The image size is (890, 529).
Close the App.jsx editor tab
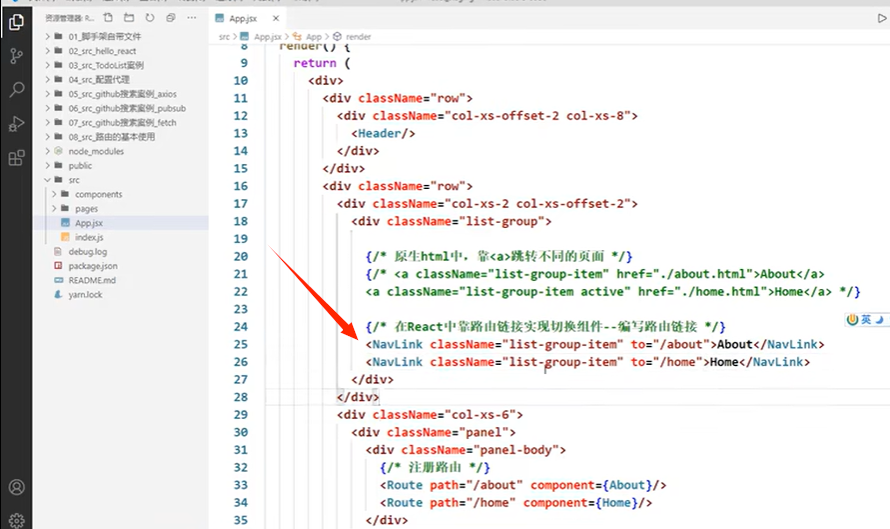coord(276,18)
